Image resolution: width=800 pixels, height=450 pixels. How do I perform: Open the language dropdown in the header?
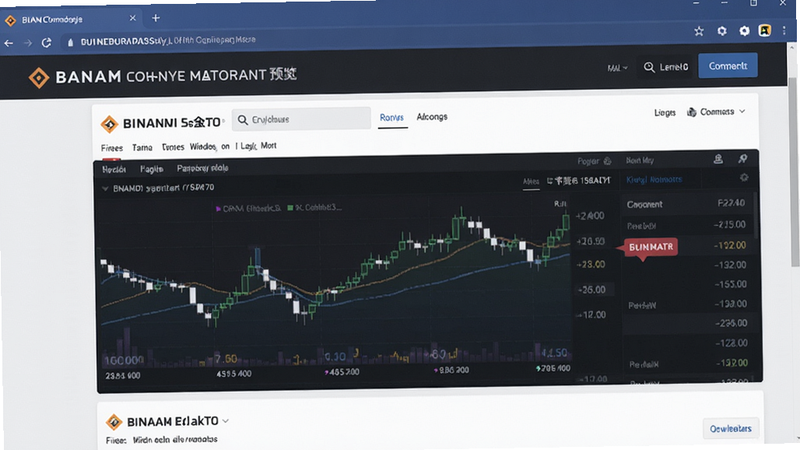(x=617, y=68)
